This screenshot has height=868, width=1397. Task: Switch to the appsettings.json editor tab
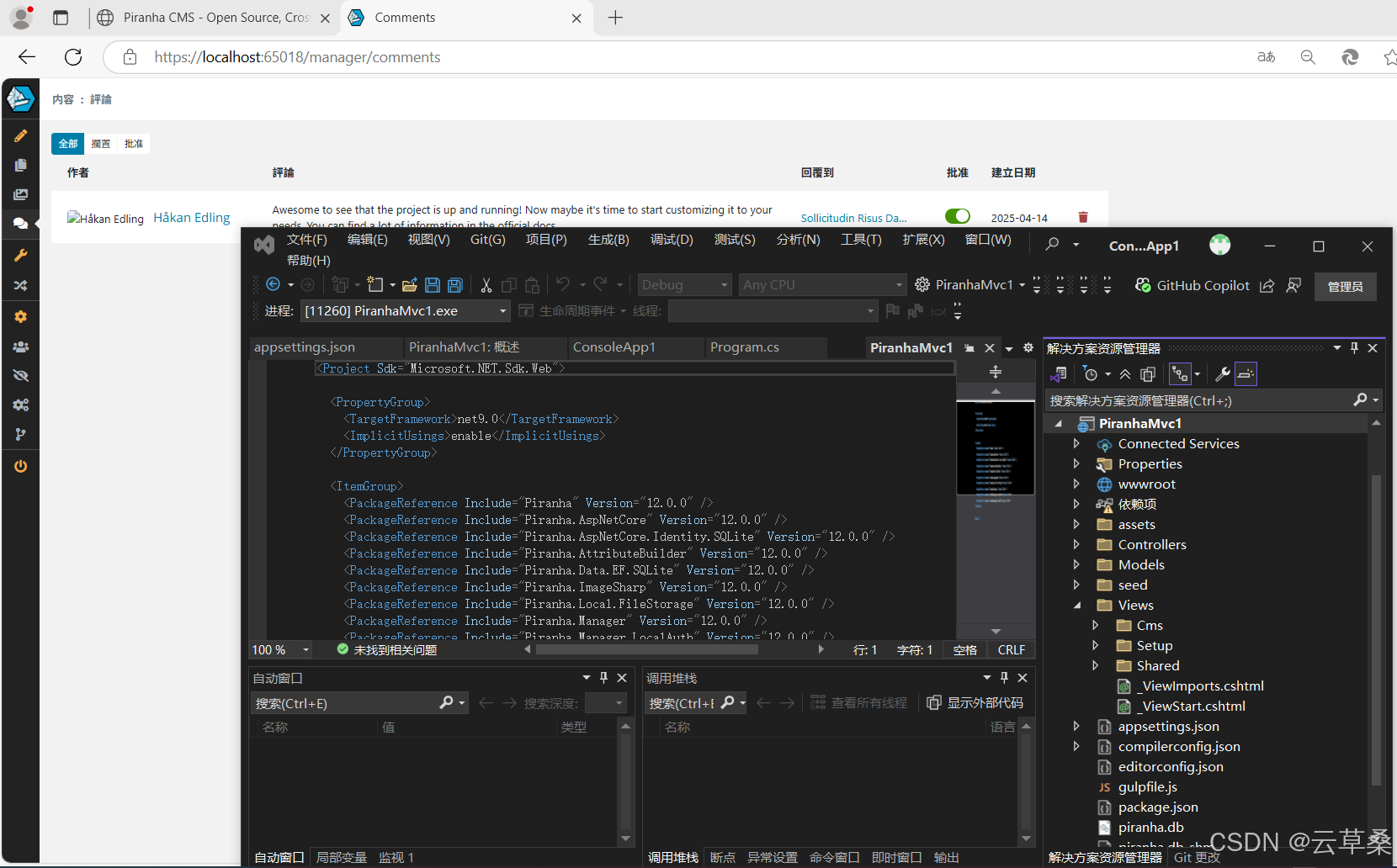tap(305, 347)
